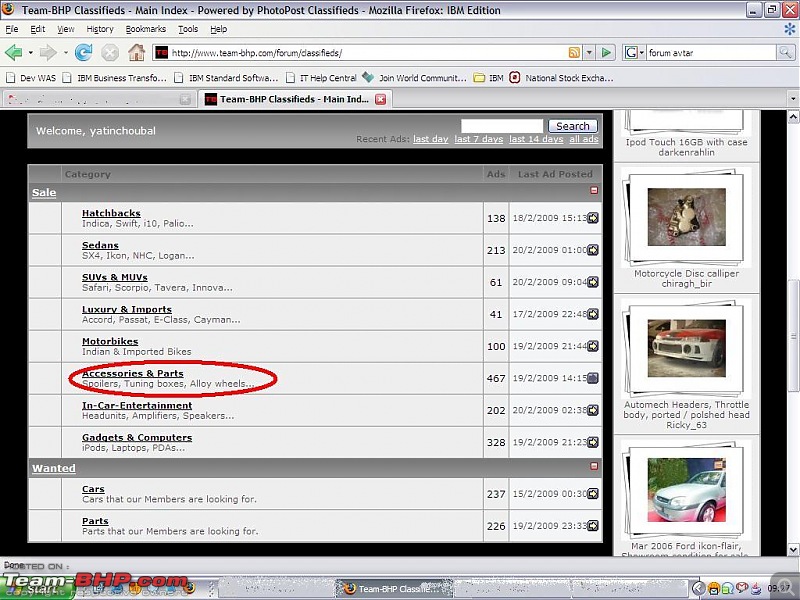Viewport: 800px width, 600px height.
Task: Click the Forward navigation arrow
Action: (48, 52)
